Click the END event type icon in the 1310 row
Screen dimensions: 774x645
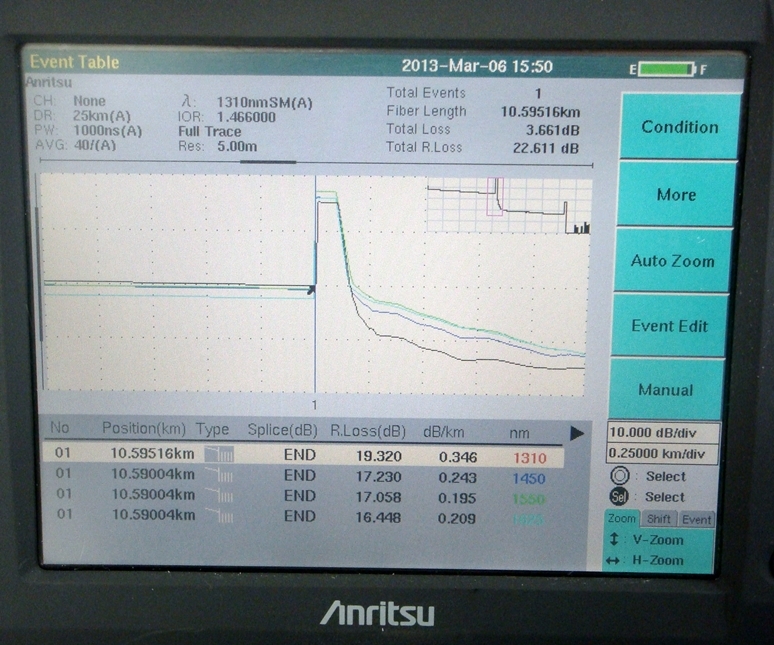point(219,454)
